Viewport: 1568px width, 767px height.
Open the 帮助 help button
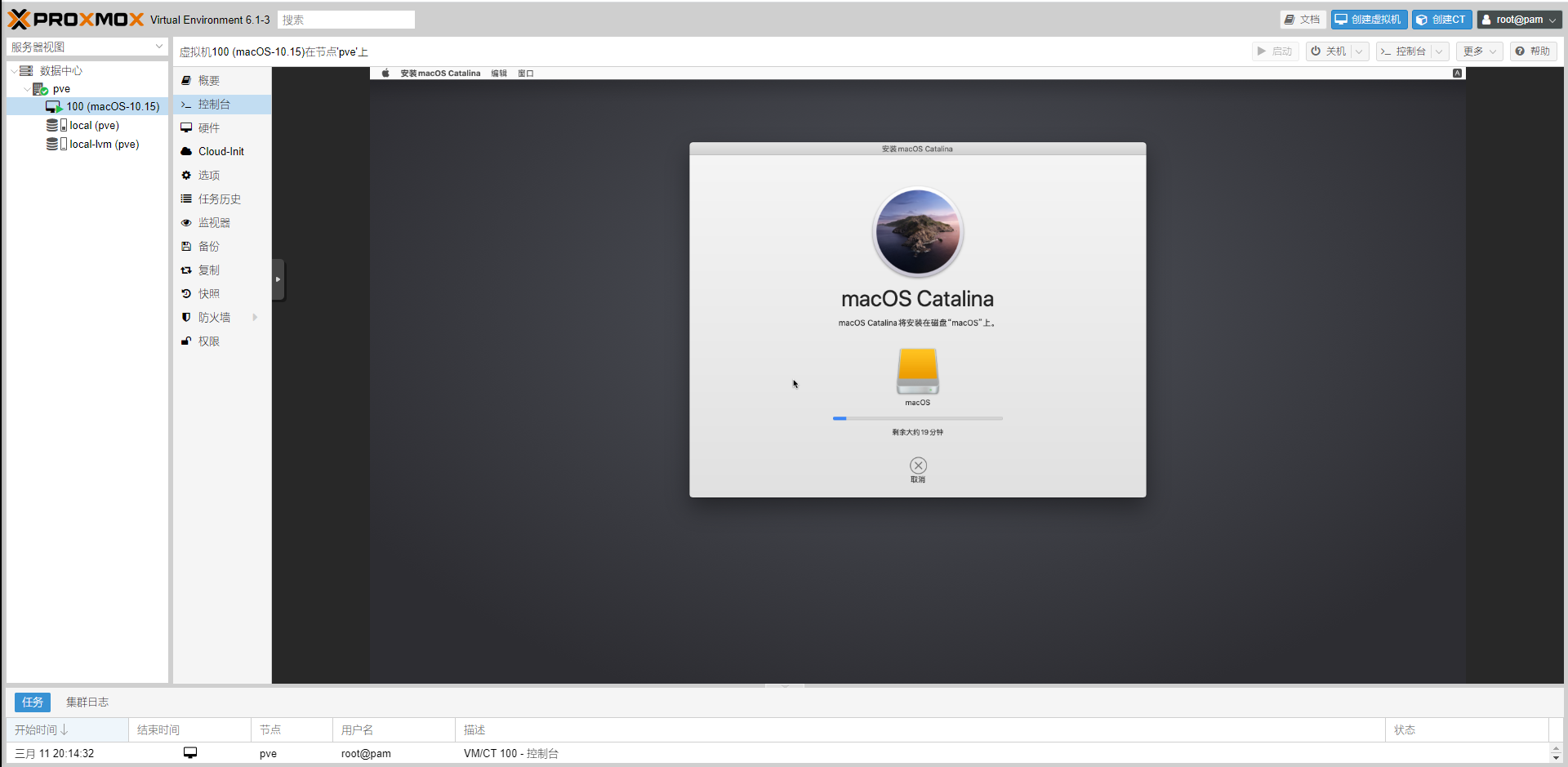(x=1533, y=51)
